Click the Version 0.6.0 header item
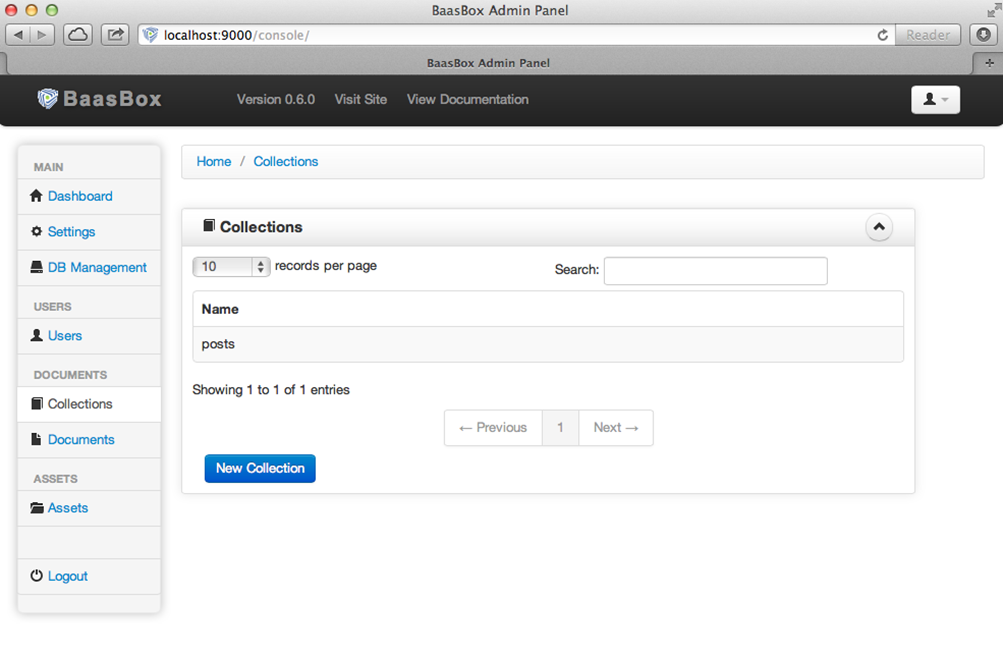 click(276, 99)
